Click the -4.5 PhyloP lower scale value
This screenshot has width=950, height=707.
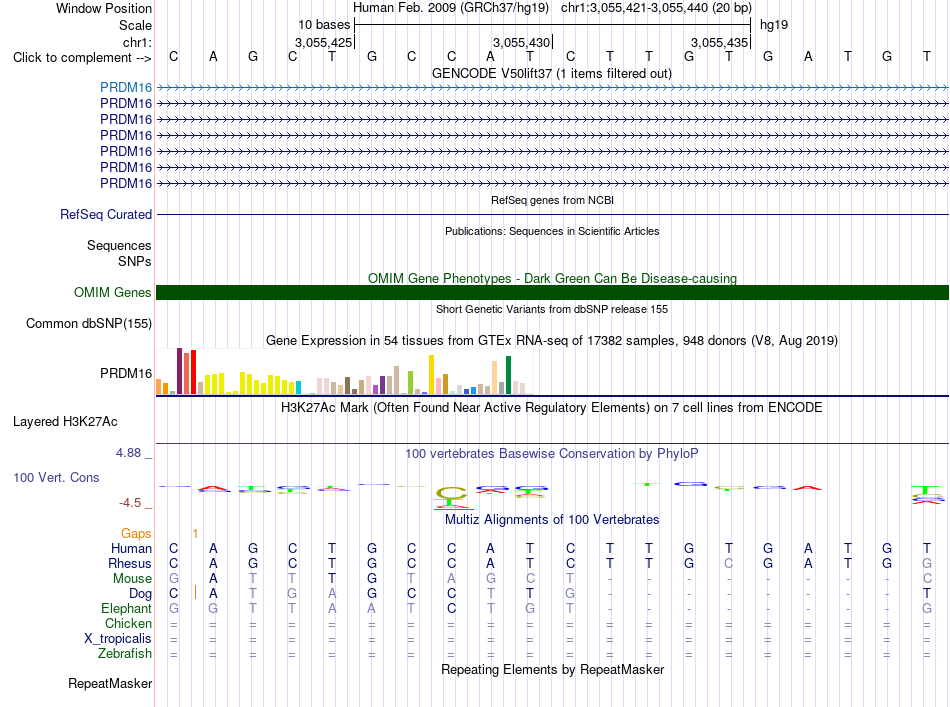pyautogui.click(x=130, y=503)
